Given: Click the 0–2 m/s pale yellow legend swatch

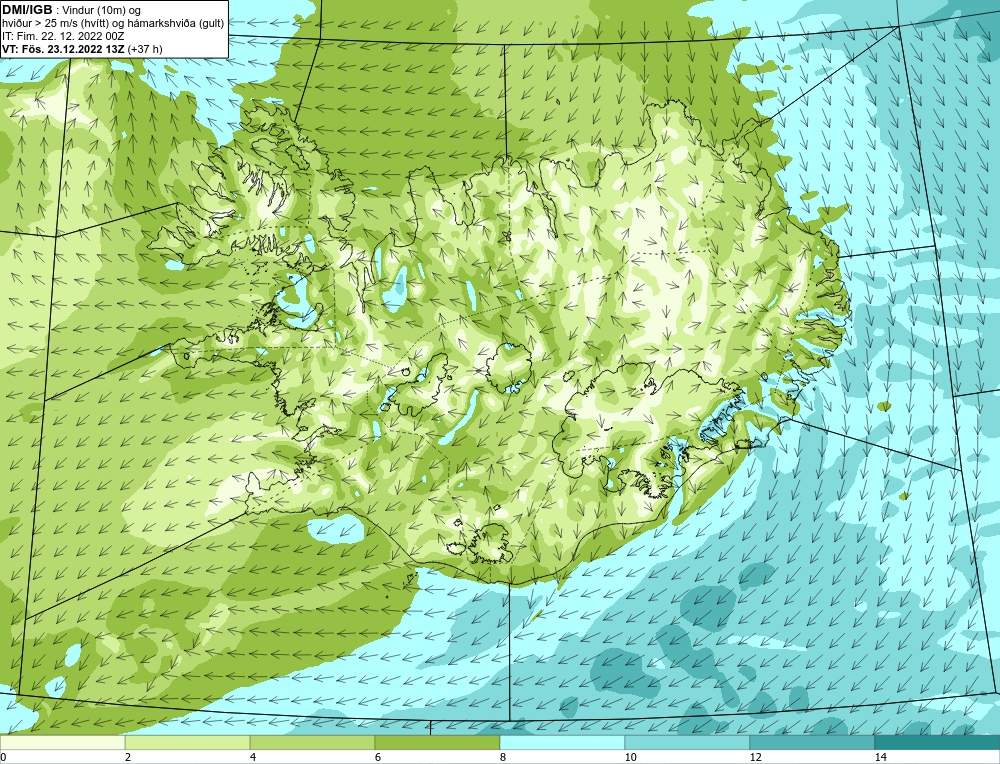Looking at the screenshot, I should point(62,743).
